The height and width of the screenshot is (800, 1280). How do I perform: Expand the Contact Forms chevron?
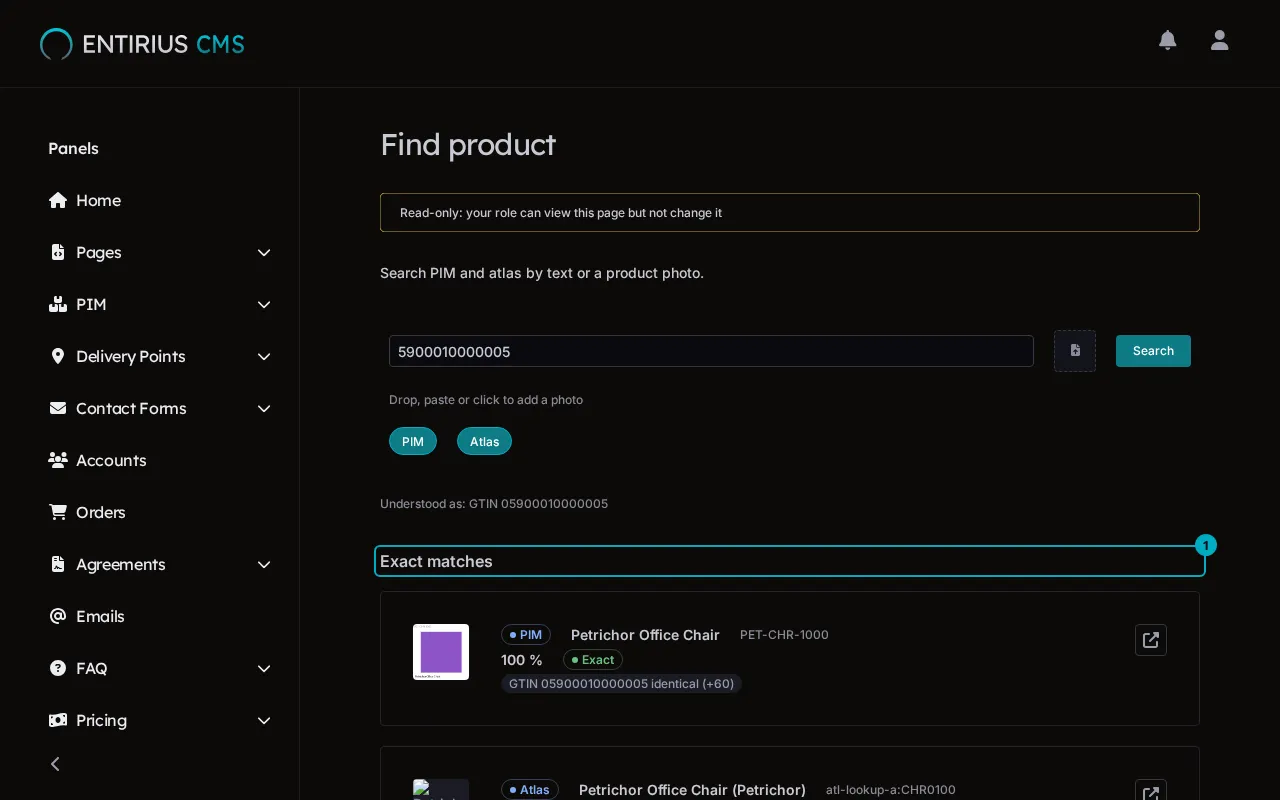pos(264,408)
